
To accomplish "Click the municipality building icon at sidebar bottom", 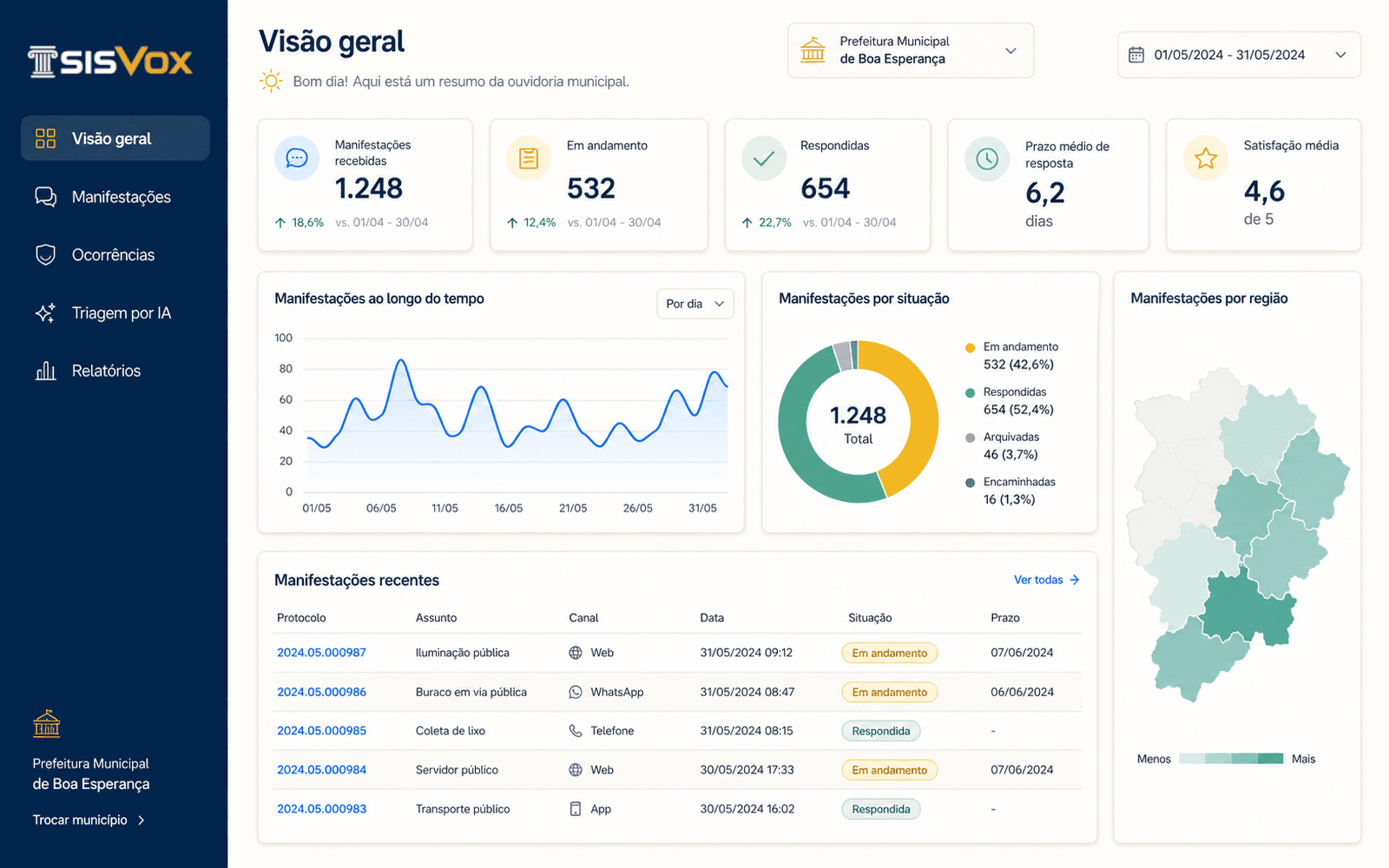I will click(x=47, y=723).
